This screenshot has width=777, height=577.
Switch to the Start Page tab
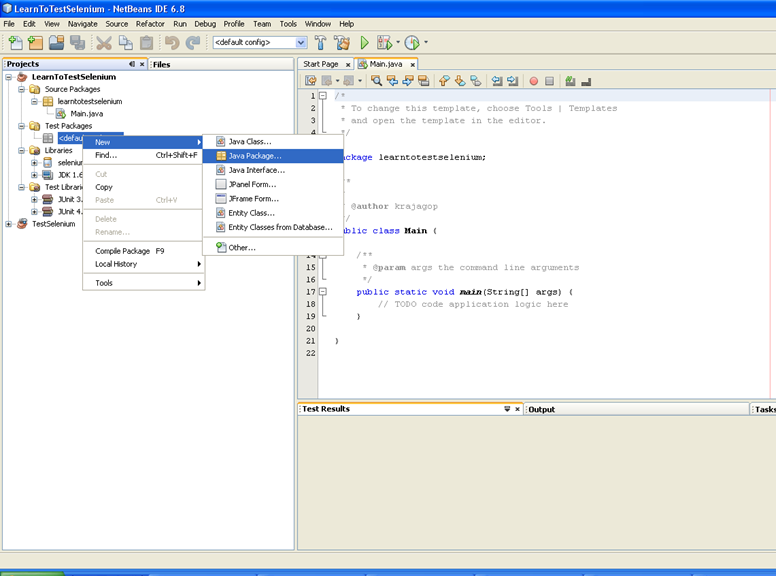click(x=321, y=64)
